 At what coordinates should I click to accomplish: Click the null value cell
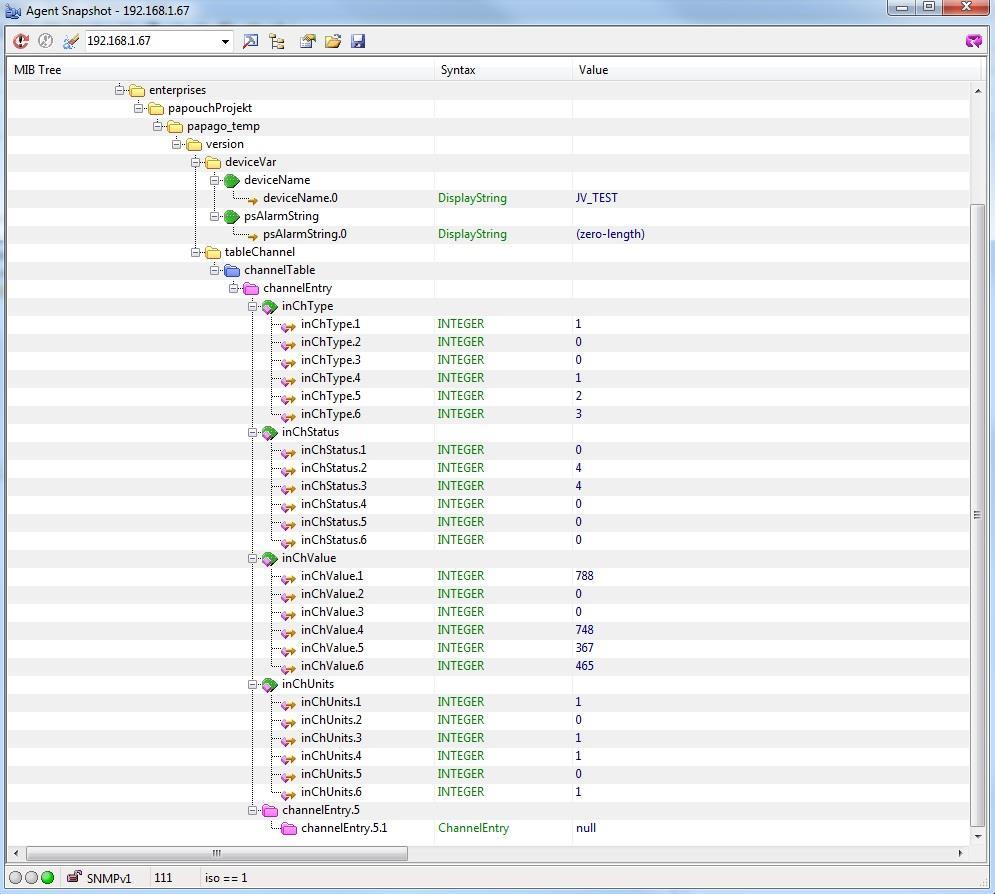coord(586,828)
